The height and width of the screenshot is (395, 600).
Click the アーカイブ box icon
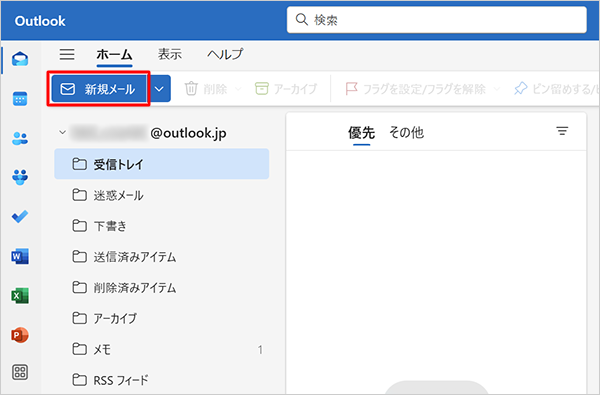click(x=262, y=89)
